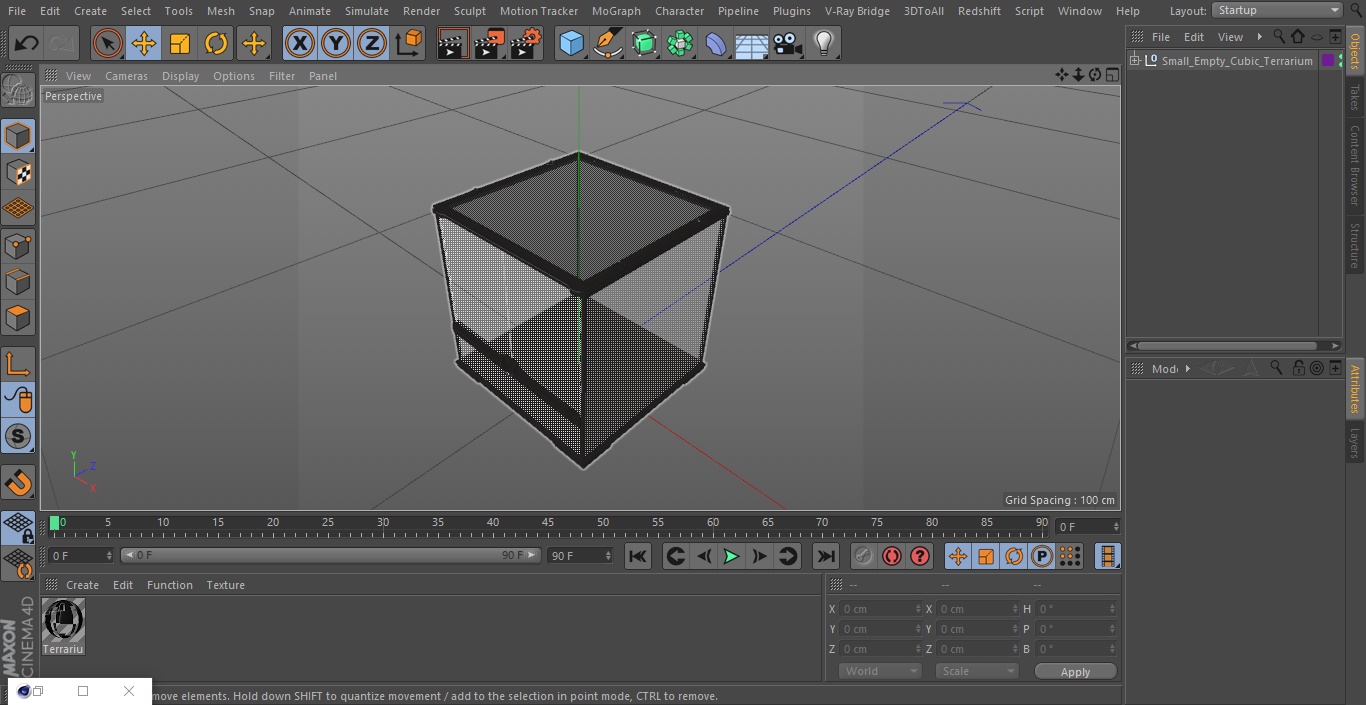Click X position field stepper
Viewport: 1366px width, 705px height.
tap(918, 609)
